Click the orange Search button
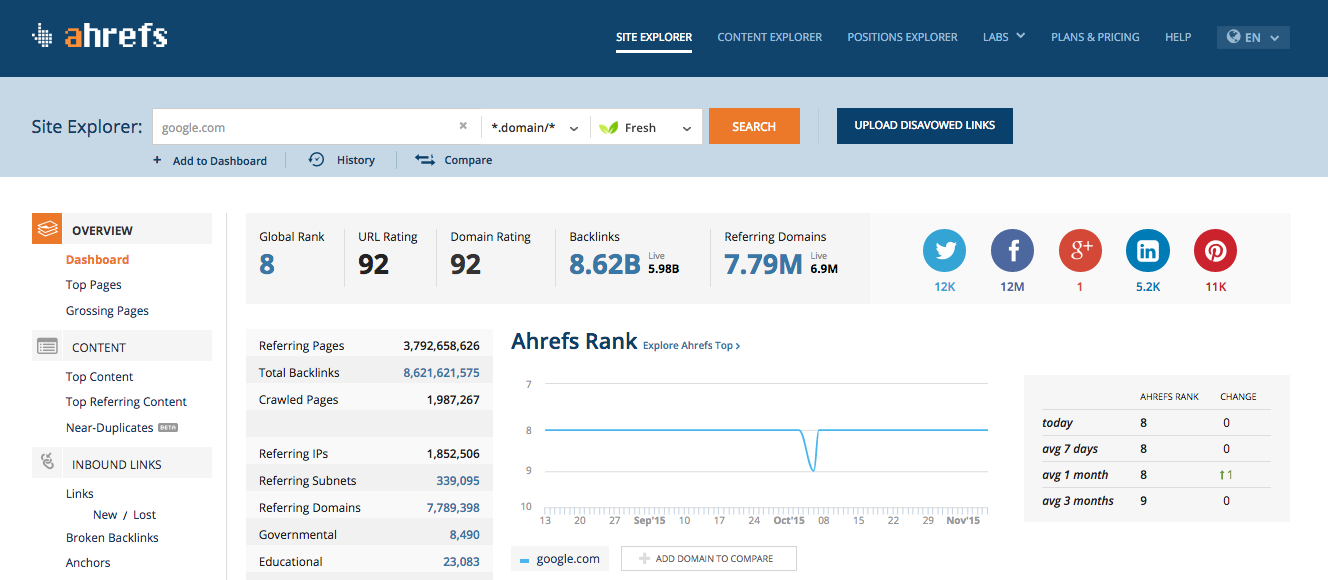Screen dimensions: 1328x580 754,126
